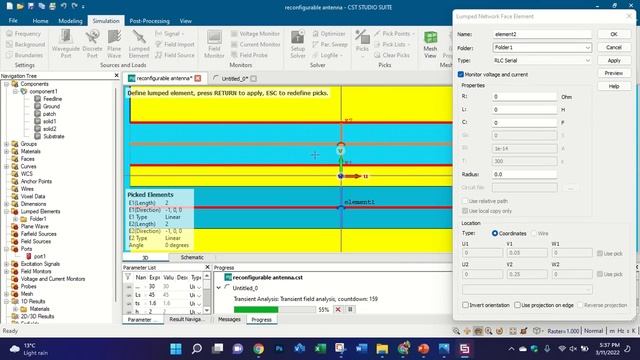
Task: Enable Use projection on edge checkbox
Action: point(517,305)
